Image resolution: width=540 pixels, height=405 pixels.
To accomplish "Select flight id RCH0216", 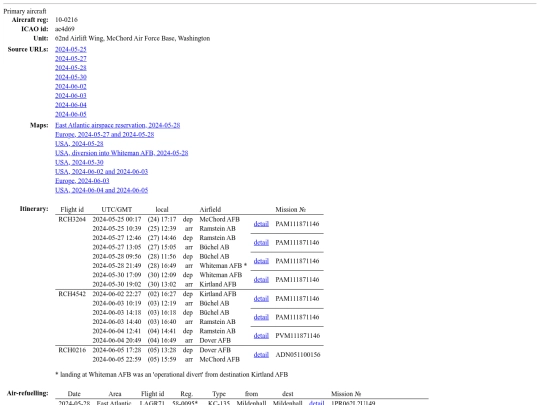I will click(72, 350).
